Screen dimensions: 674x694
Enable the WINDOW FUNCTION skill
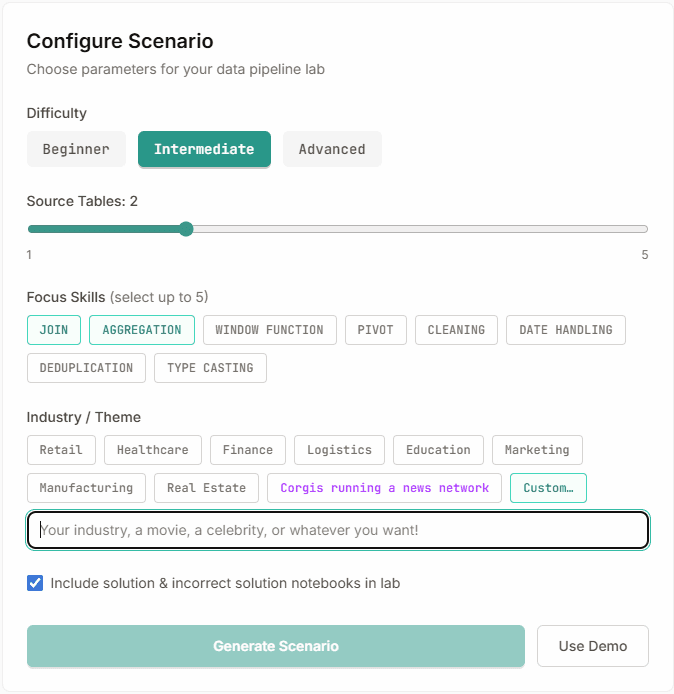[269, 330]
